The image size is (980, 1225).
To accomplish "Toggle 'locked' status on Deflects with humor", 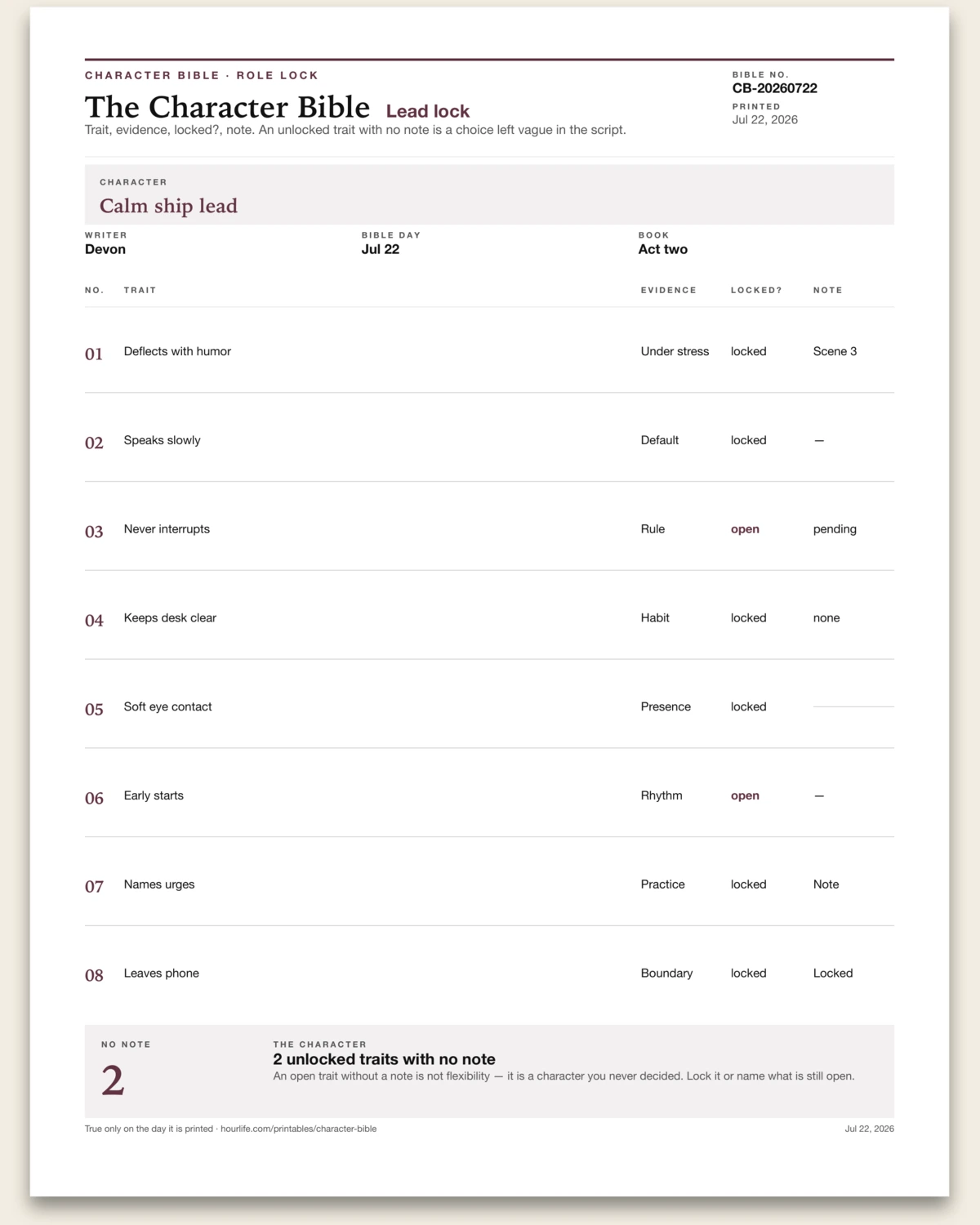I will click(x=748, y=351).
